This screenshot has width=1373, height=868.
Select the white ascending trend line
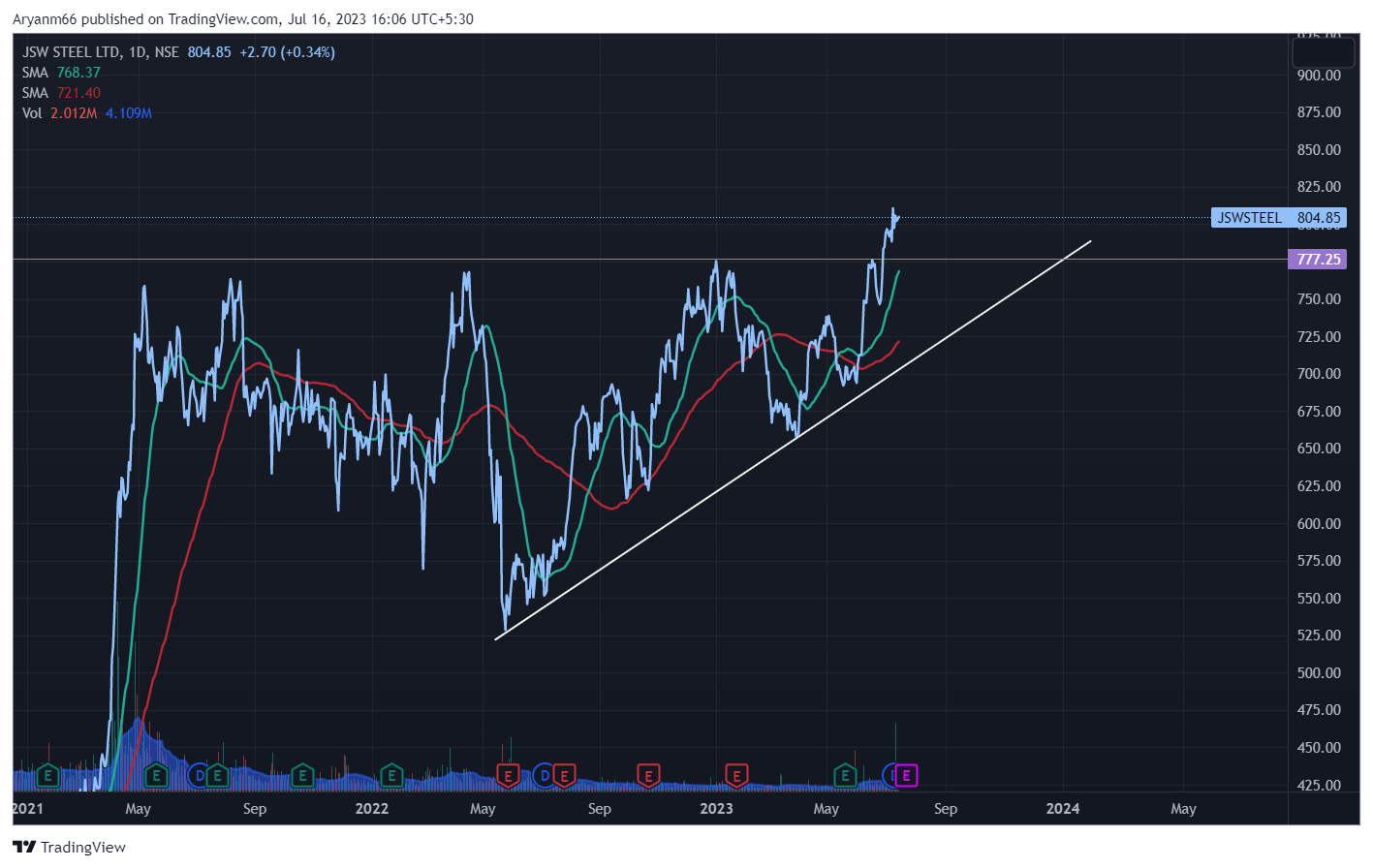(793, 440)
